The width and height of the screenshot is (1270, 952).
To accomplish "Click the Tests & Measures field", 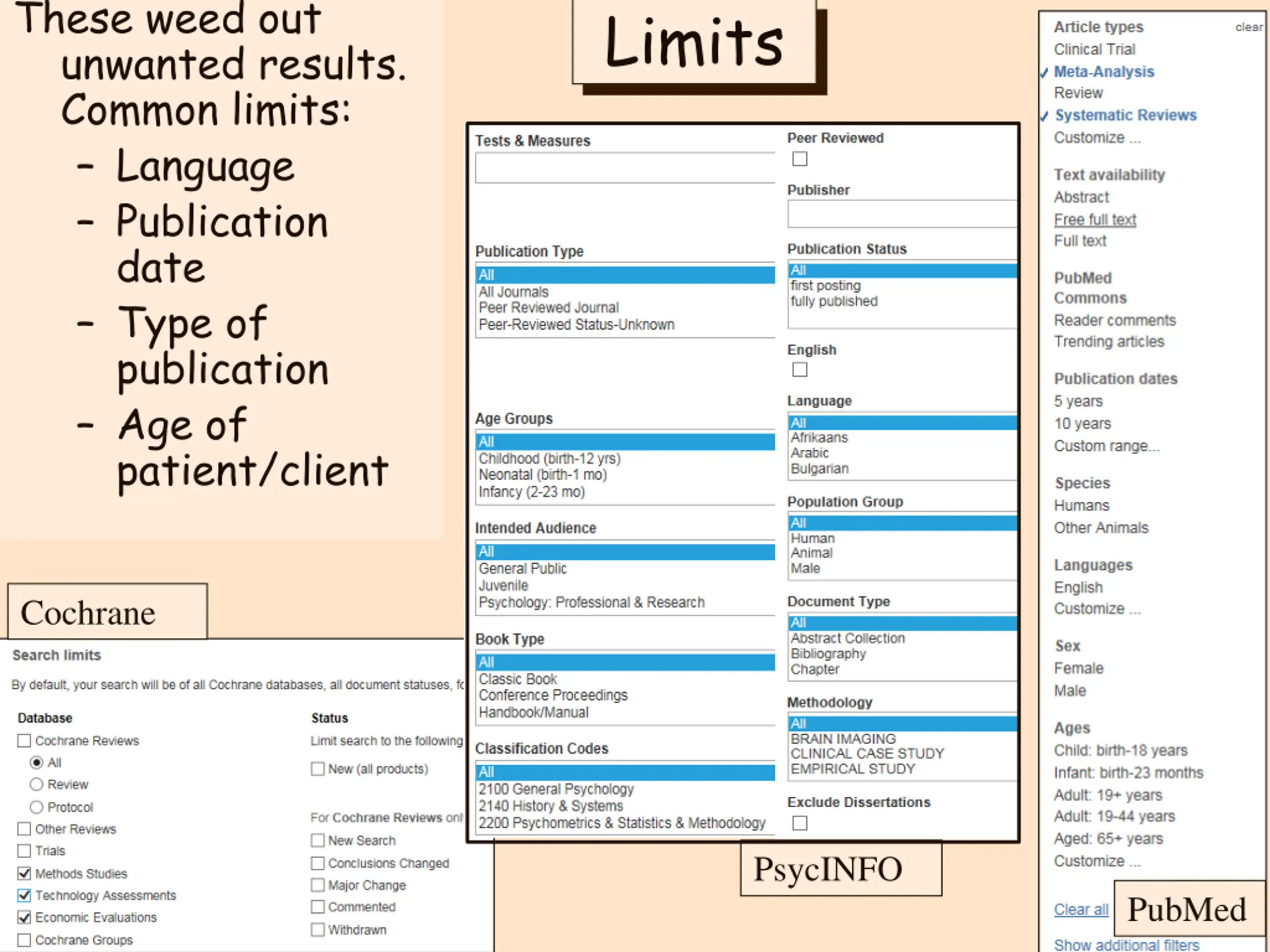I will coord(625,168).
